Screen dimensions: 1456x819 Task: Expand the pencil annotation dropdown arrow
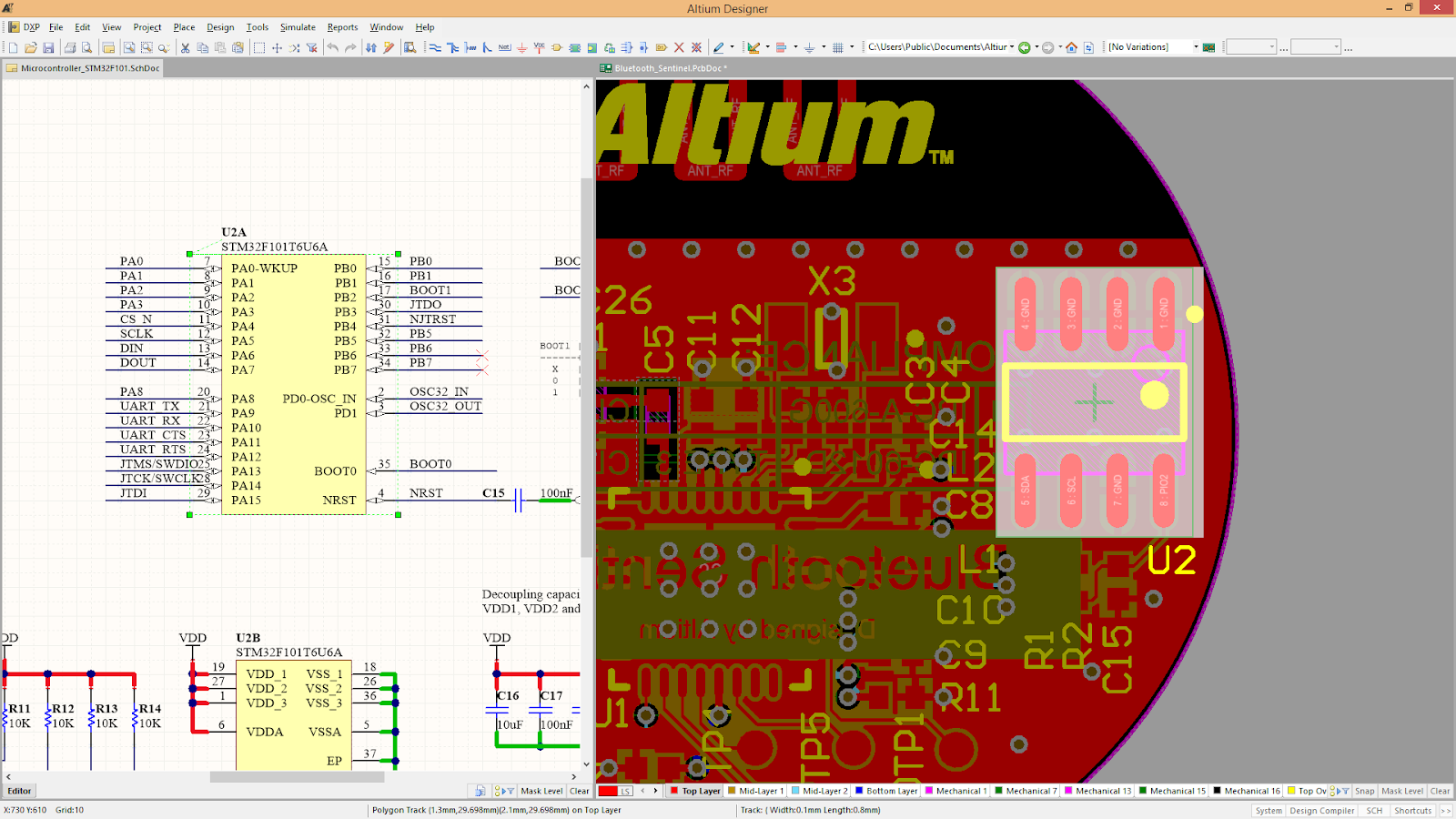click(732, 47)
